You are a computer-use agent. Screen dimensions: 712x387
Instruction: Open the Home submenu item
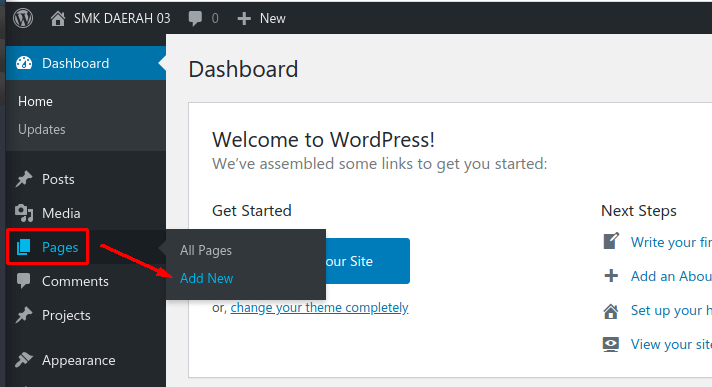(35, 101)
